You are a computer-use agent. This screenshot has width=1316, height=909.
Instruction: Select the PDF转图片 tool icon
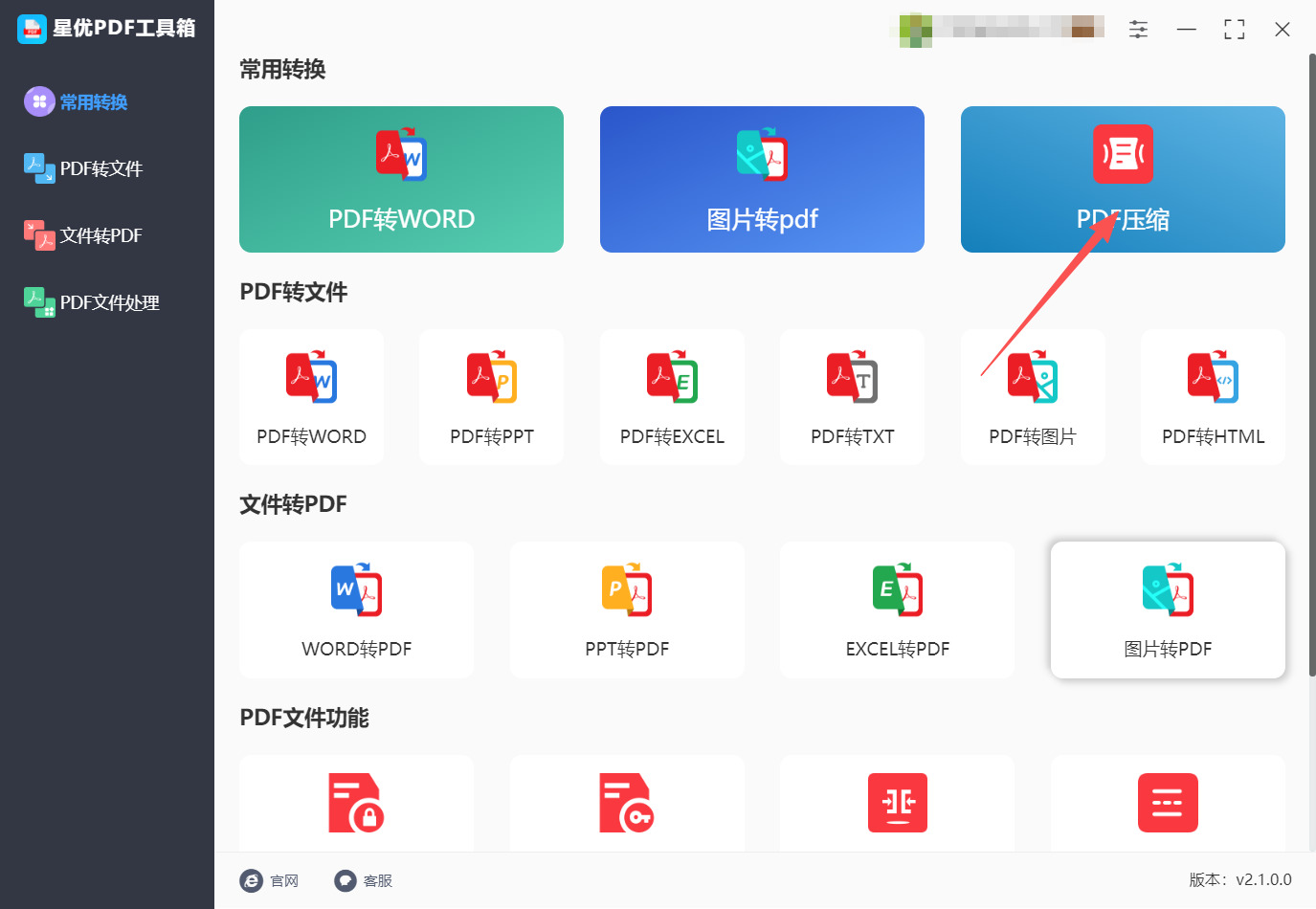point(1033,376)
